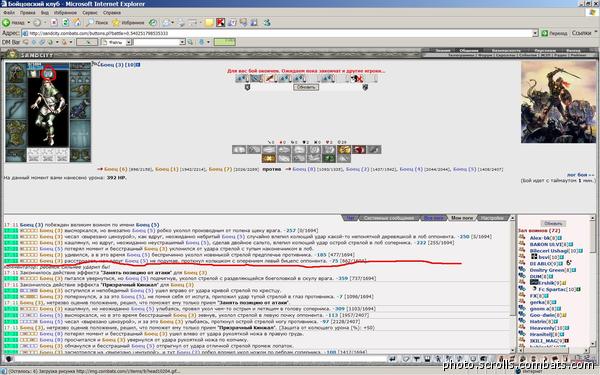
Task: Switch to the Системные сообщения tab
Action: tap(388, 218)
